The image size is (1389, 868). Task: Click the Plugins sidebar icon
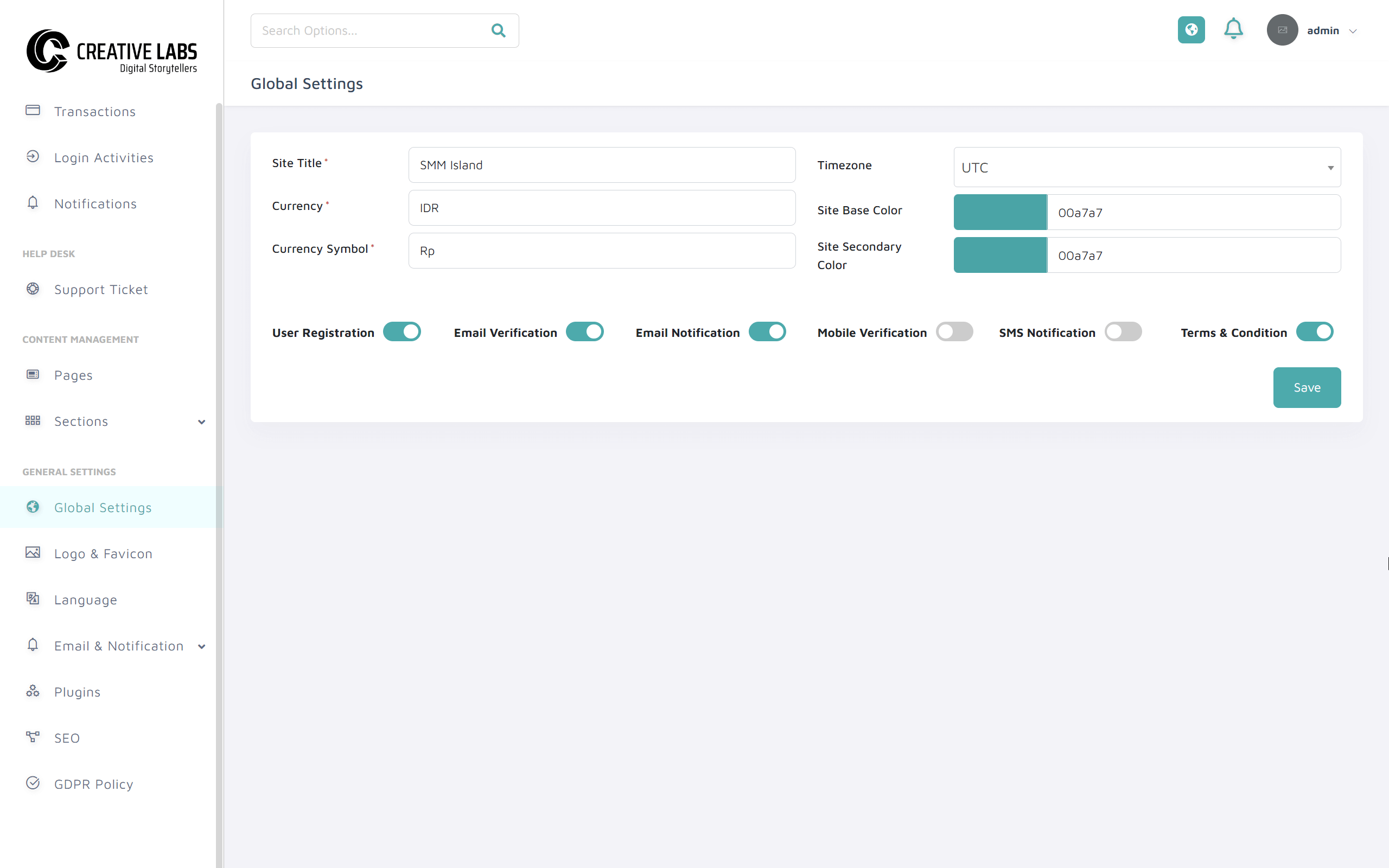tap(33, 691)
